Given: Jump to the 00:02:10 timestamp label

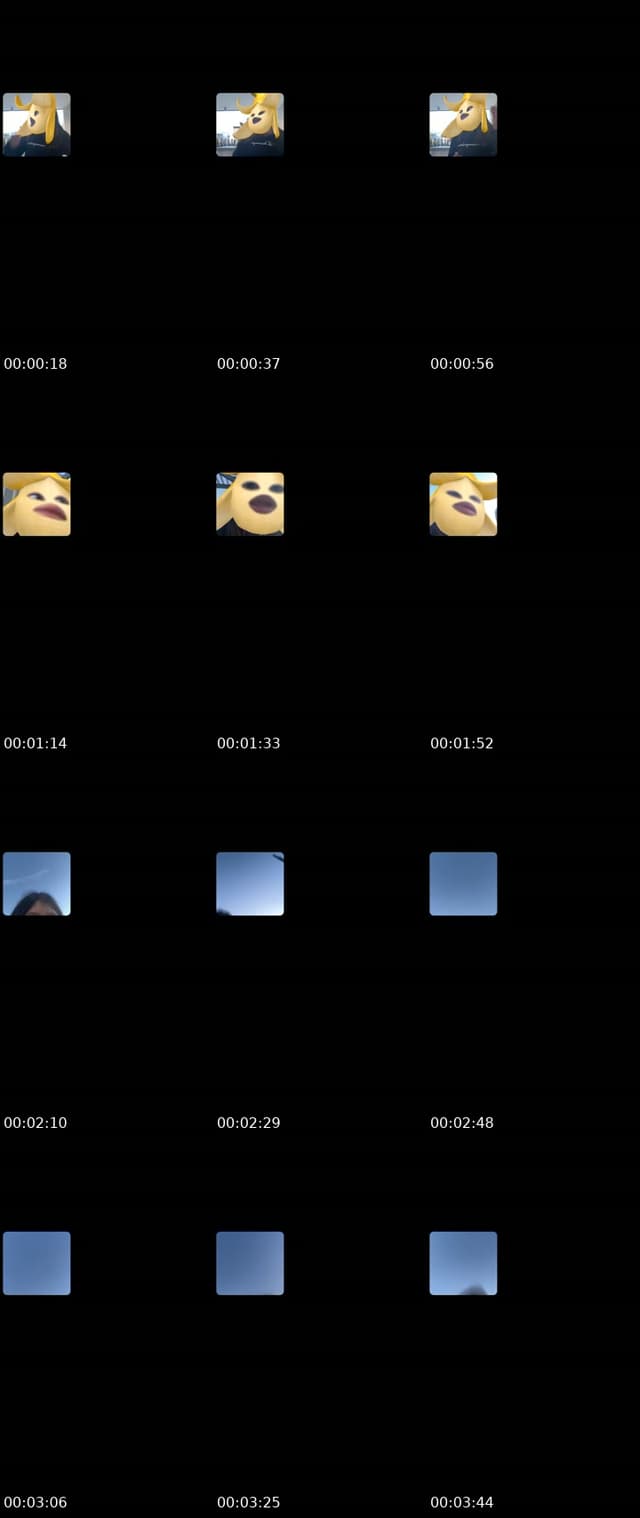Looking at the screenshot, I should point(36,1123).
